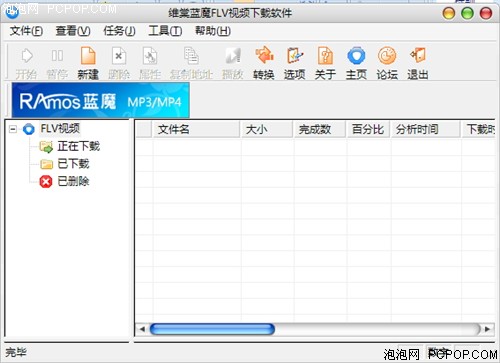Click the orange minimize window button
Screen dimensions: 500x363
click(x=449, y=13)
